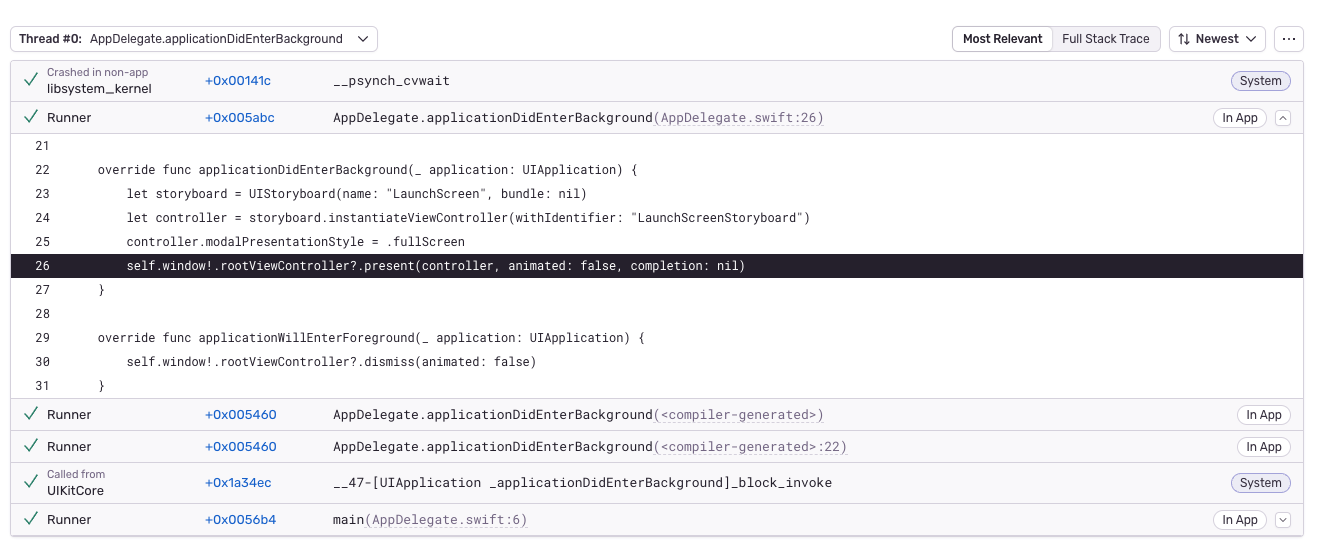Click the Crashed in non-app label

tap(97, 73)
